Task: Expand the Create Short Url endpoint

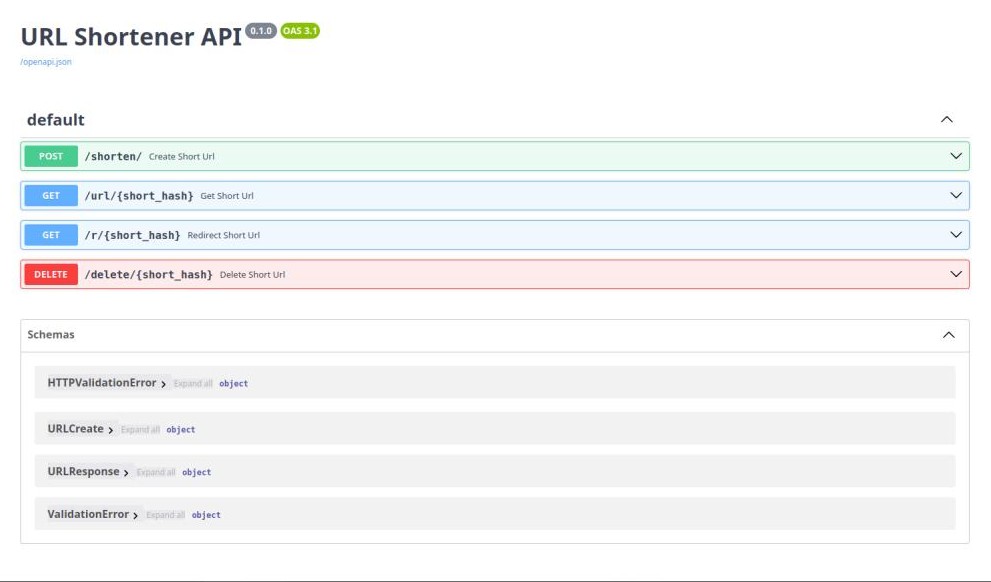Action: tap(500, 156)
